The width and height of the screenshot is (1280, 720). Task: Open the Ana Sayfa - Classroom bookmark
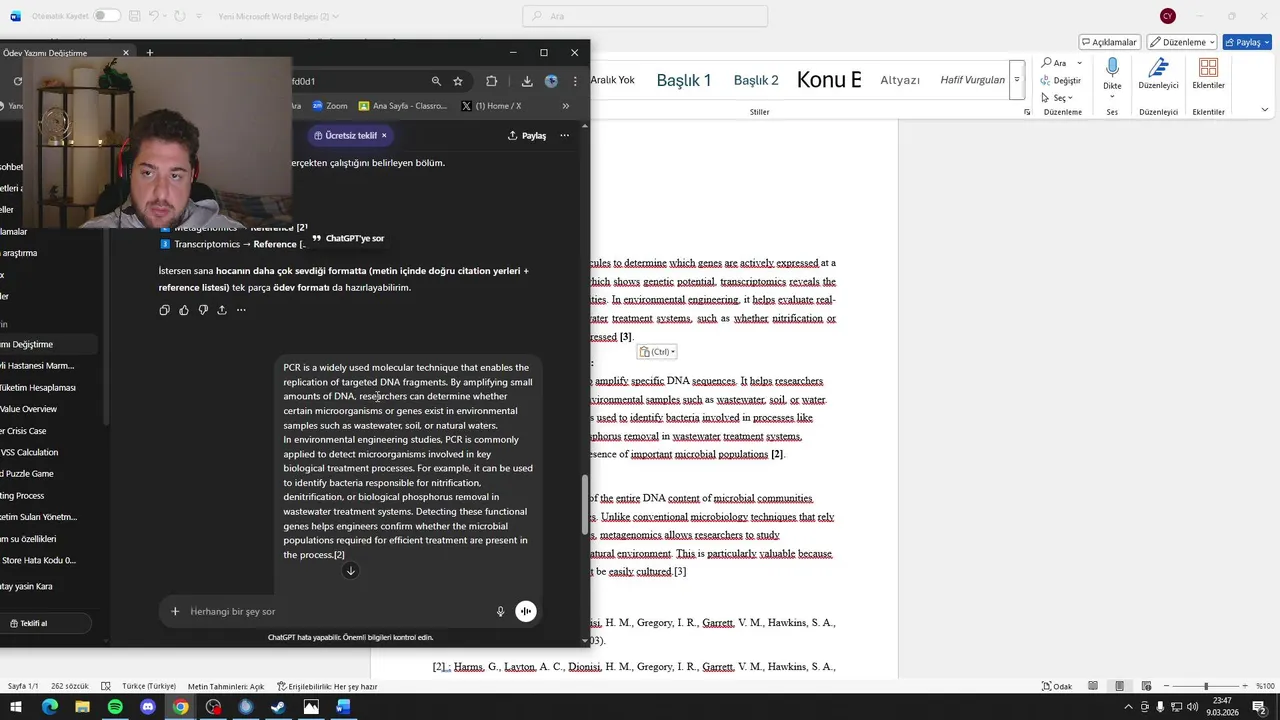coord(403,106)
